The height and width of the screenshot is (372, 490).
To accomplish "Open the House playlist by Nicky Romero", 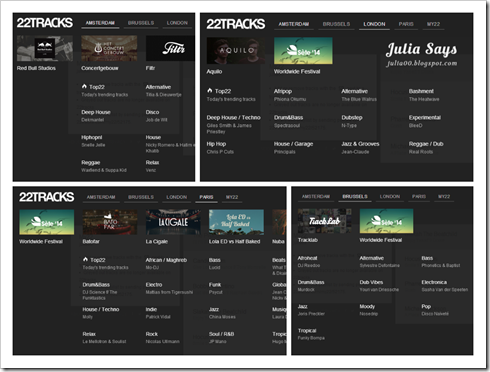I will 170,144.
